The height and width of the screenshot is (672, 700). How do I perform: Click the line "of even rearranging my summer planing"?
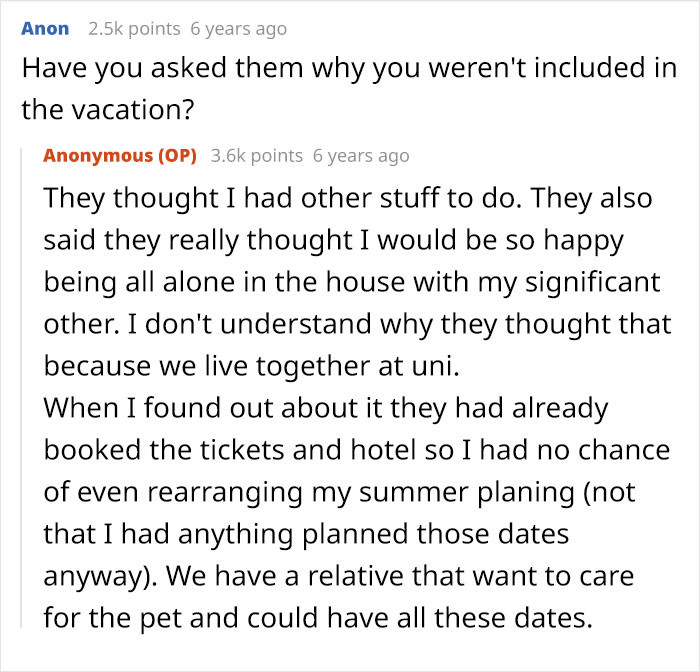339,493
